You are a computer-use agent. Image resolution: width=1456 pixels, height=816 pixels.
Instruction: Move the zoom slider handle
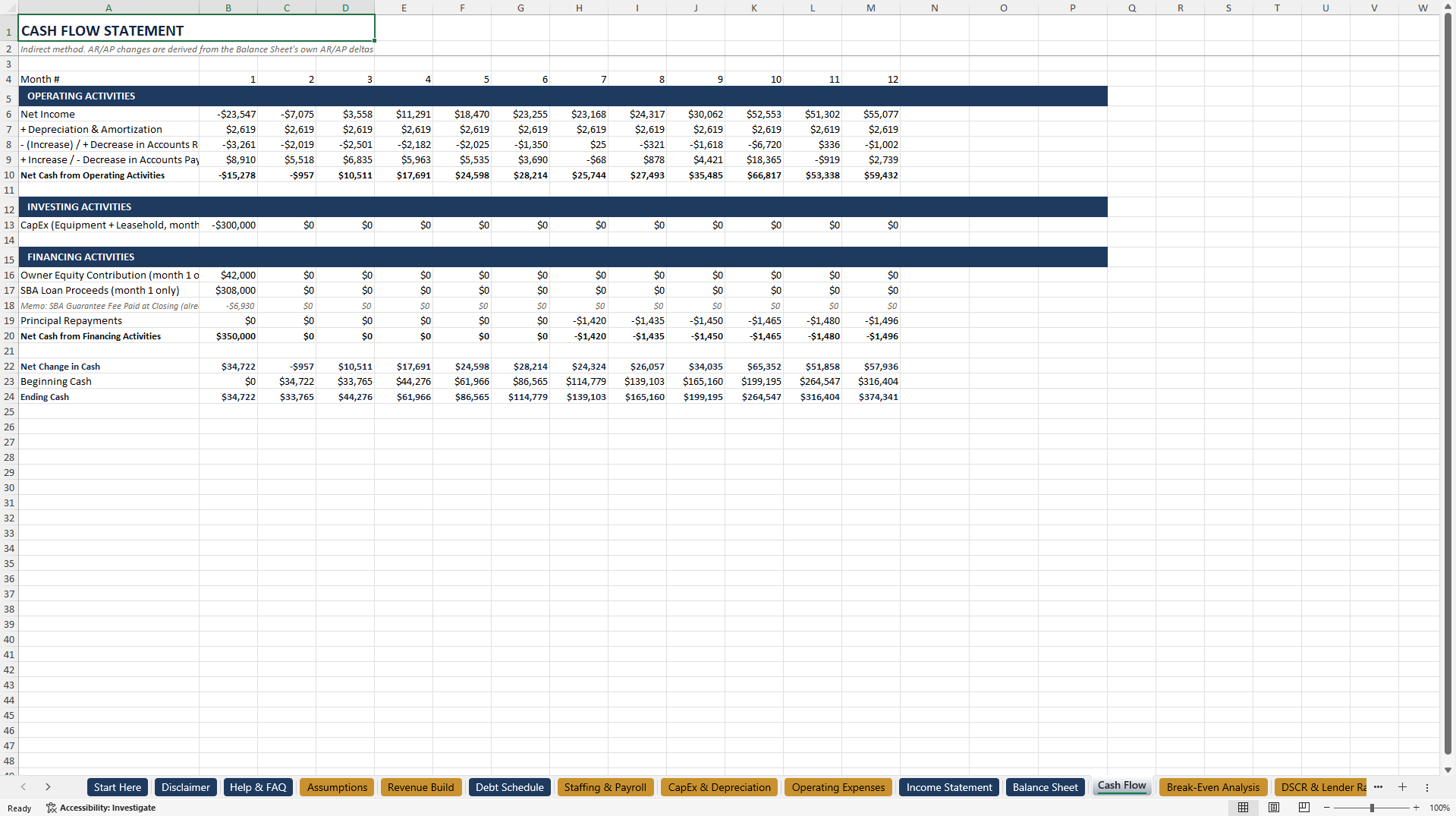tap(1372, 808)
